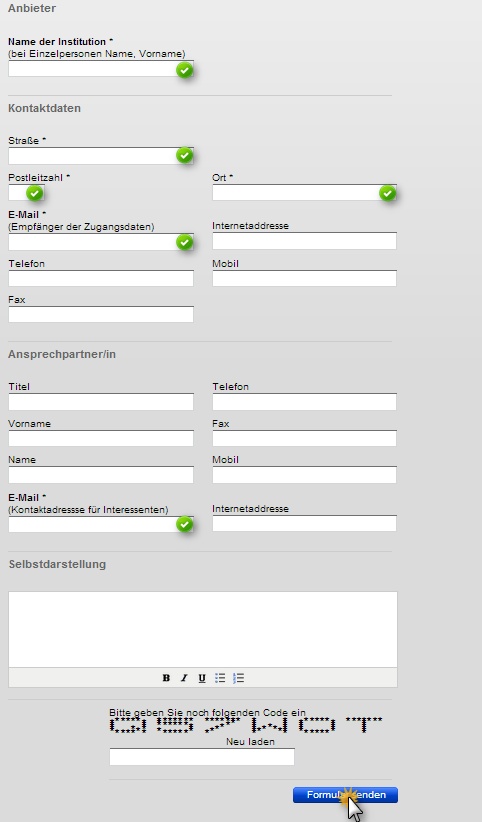Viewport: 482px width, 822px height.
Task: Click green checkmark in the Ort field
Action: [388, 193]
